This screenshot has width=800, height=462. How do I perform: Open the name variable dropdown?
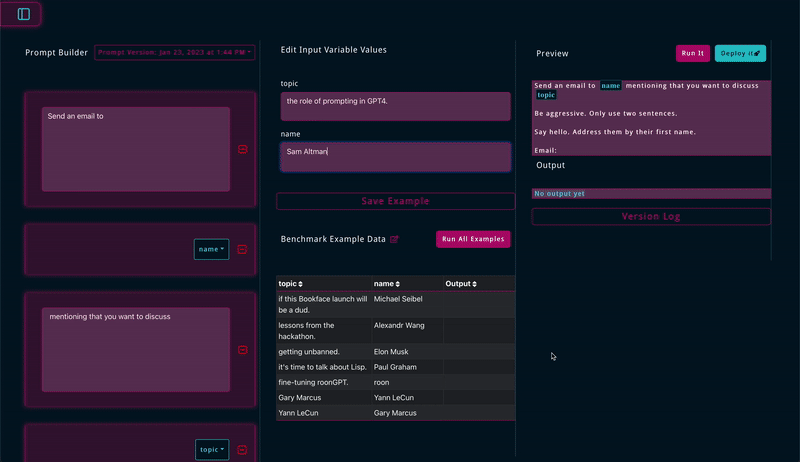(x=211, y=249)
